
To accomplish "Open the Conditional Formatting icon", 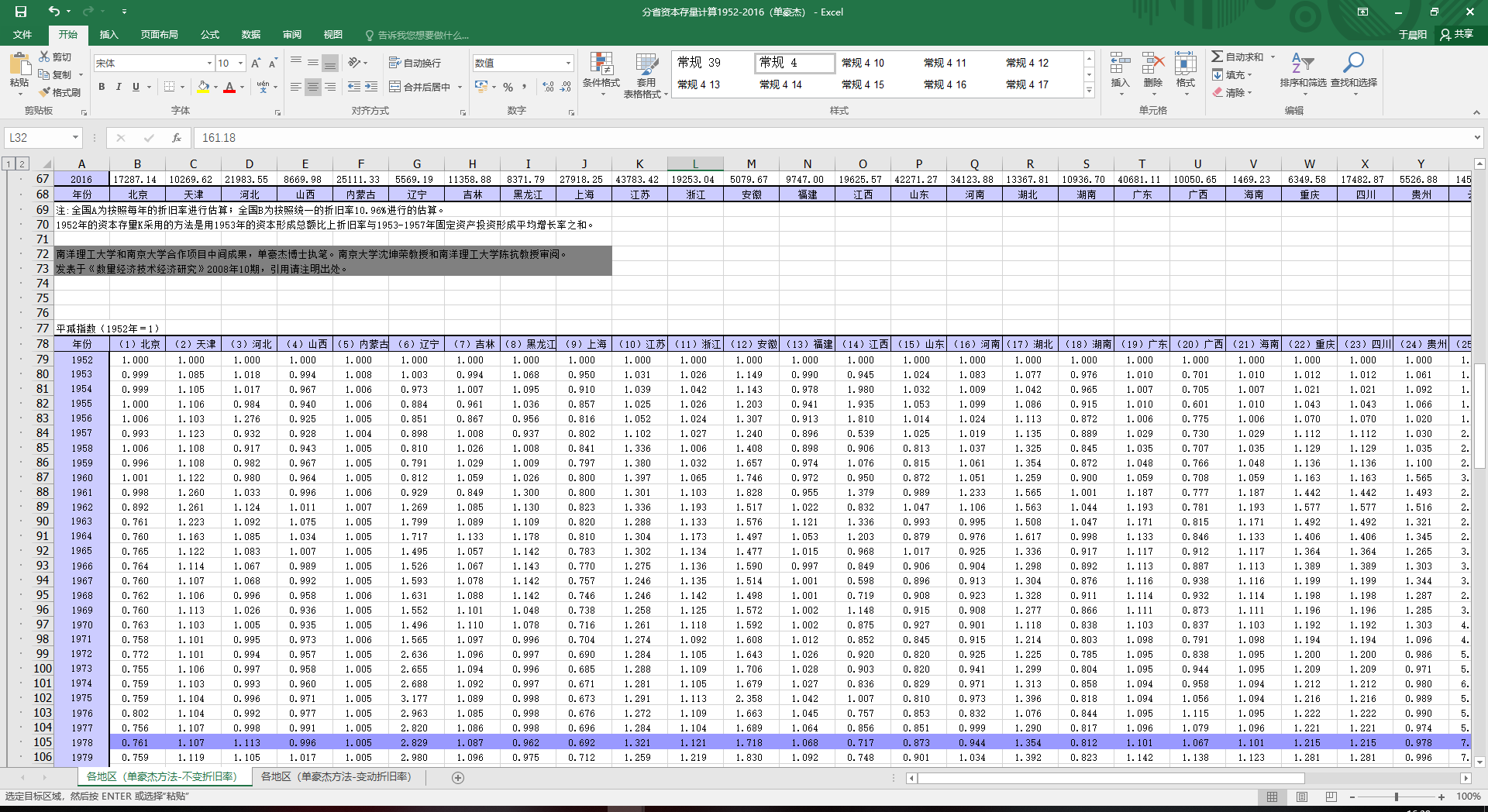I will click(x=601, y=65).
